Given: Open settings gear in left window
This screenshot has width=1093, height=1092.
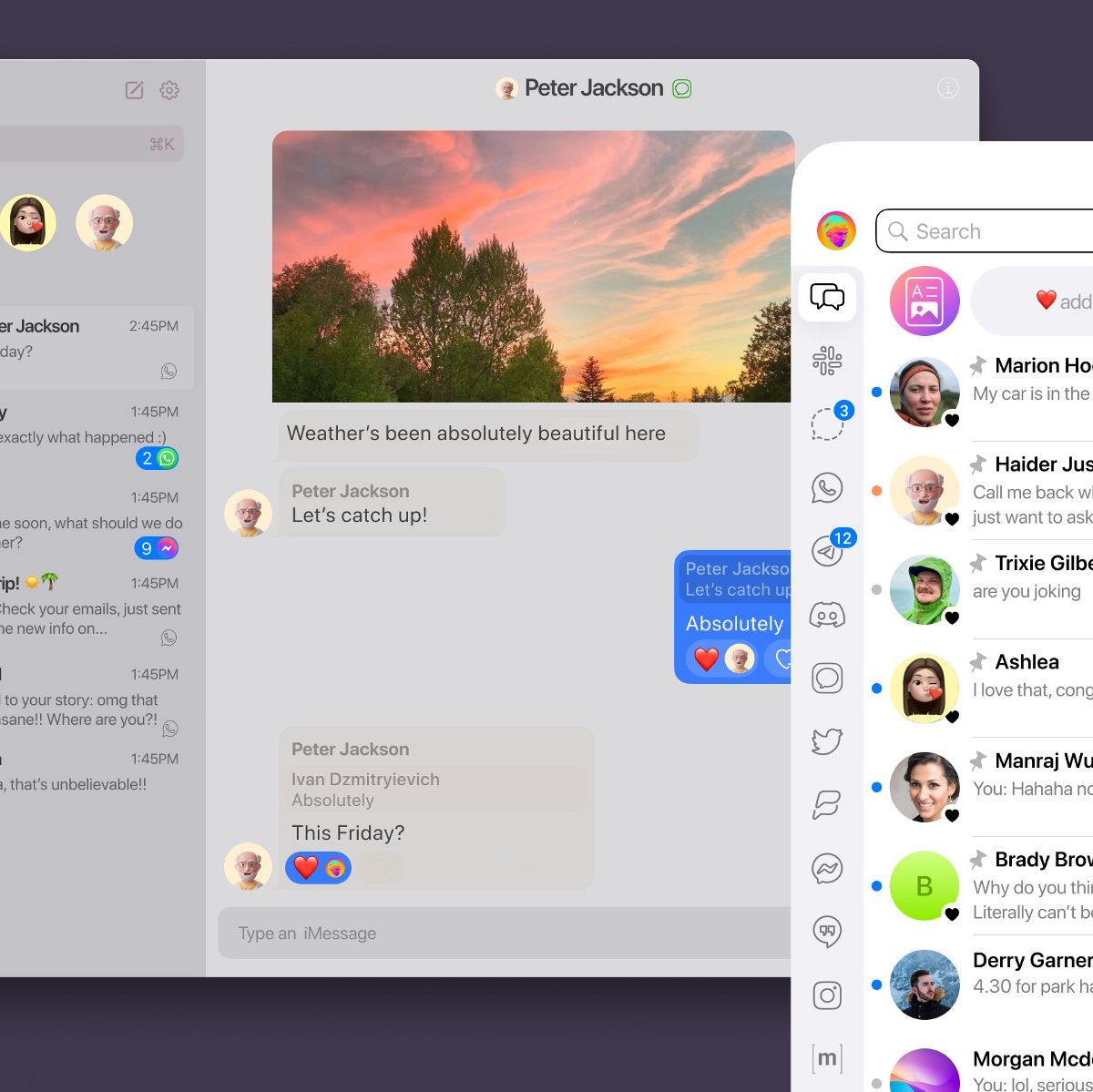Looking at the screenshot, I should click(x=169, y=90).
